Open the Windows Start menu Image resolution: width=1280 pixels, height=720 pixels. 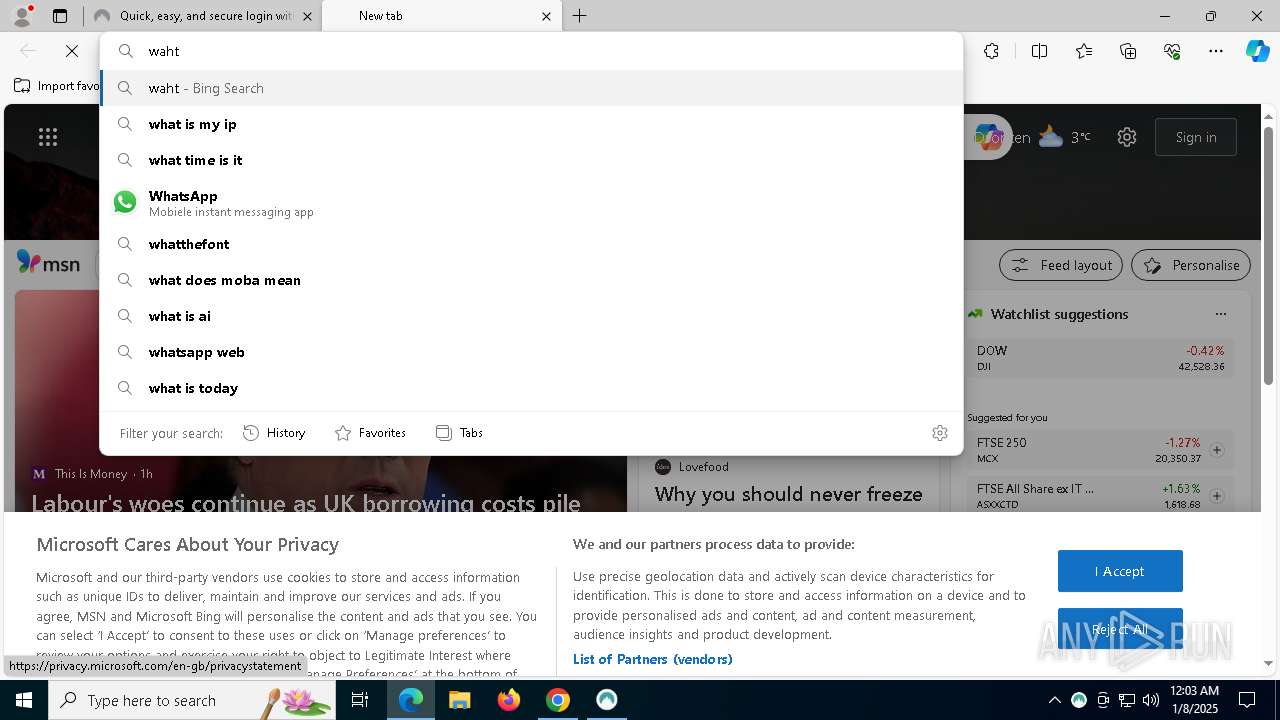[24, 700]
